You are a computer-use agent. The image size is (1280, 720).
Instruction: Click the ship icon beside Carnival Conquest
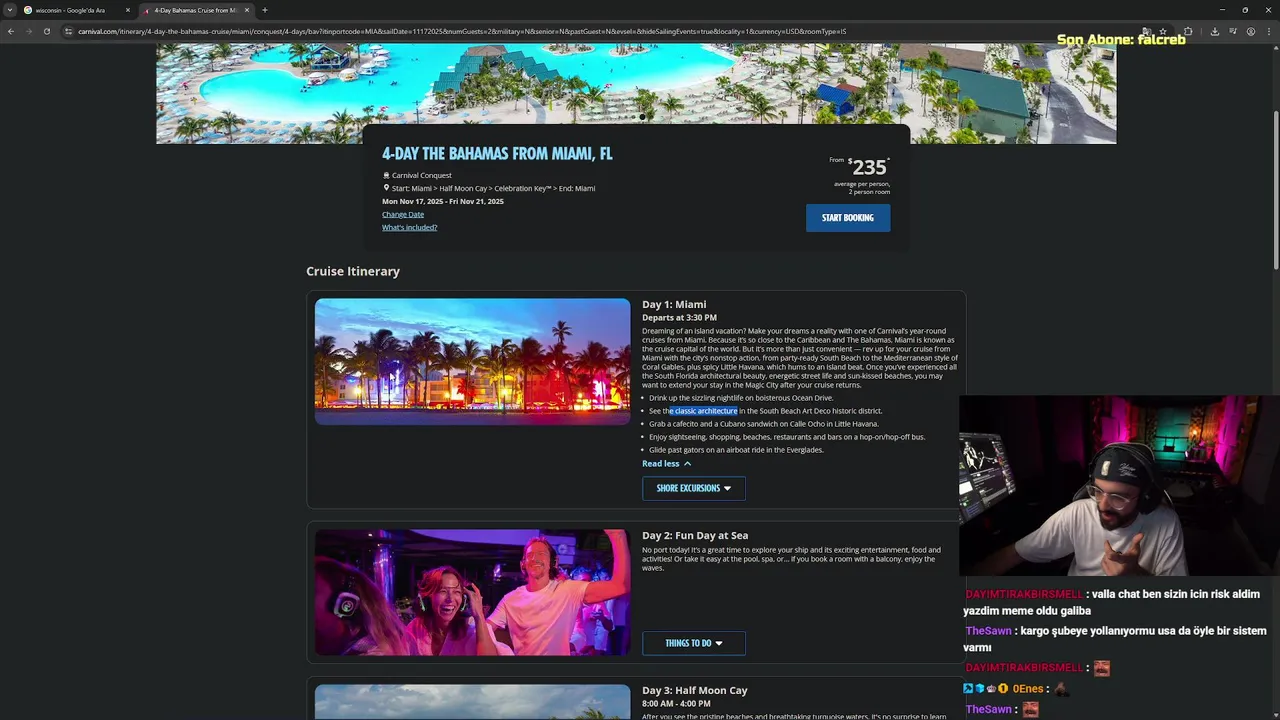click(386, 175)
